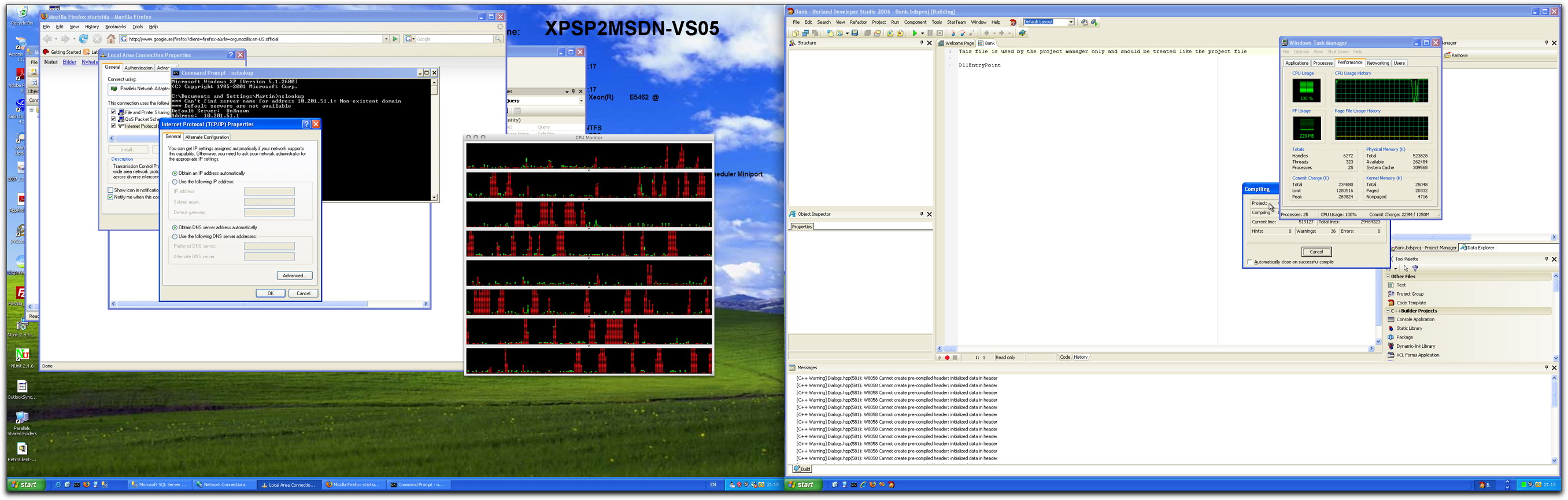Click the green Run arrow in Borland toolbar

click(914, 34)
